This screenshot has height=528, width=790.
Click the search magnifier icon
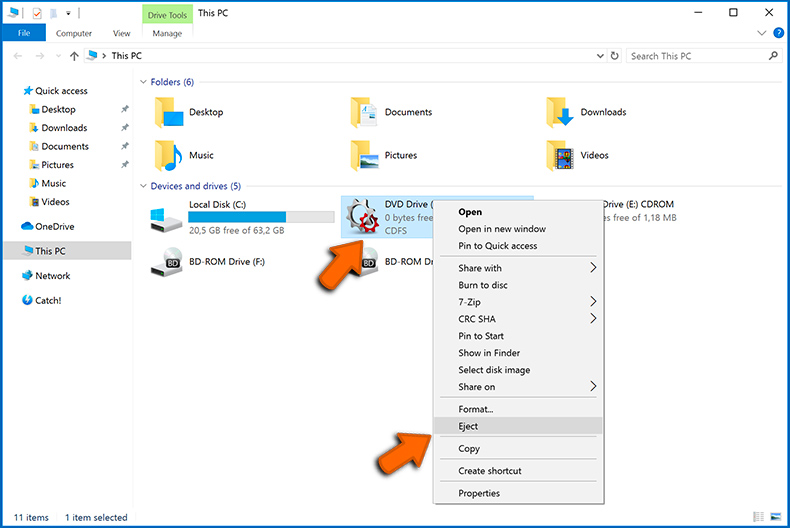click(773, 55)
